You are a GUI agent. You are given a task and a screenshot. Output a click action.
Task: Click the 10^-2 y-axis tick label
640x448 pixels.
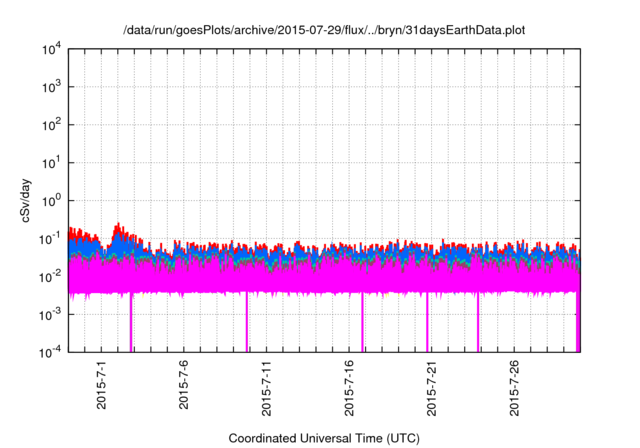(x=50, y=277)
